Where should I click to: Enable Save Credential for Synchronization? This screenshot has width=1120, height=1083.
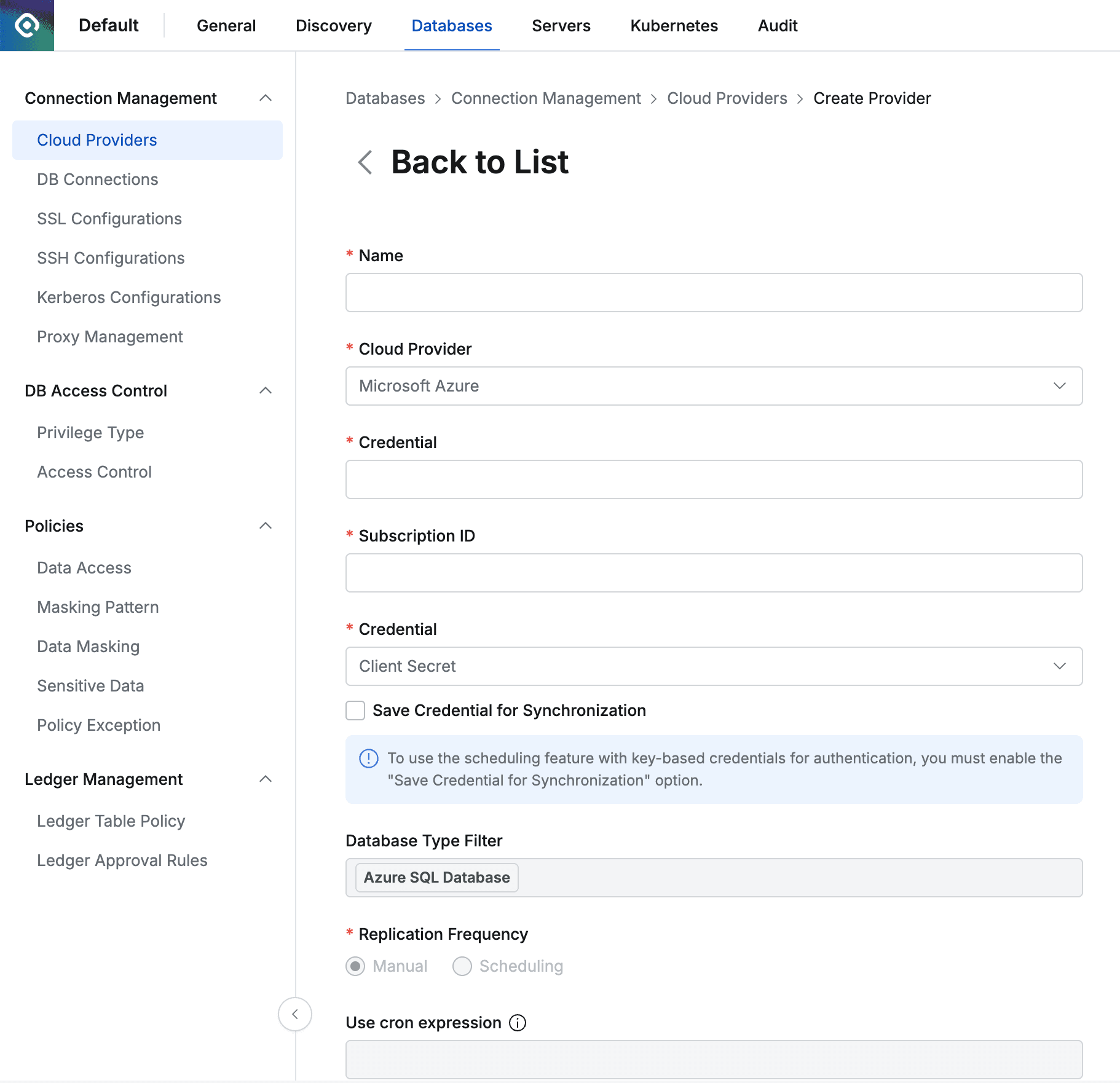coord(355,711)
